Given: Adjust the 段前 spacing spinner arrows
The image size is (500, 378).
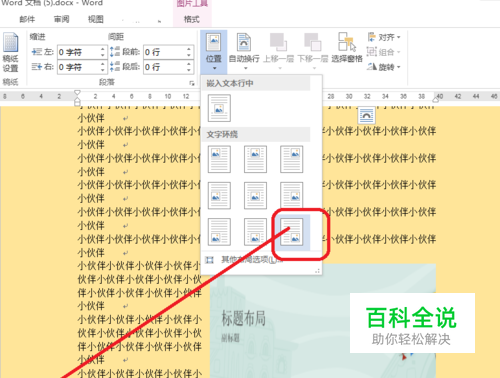Looking at the screenshot, I should [x=189, y=52].
